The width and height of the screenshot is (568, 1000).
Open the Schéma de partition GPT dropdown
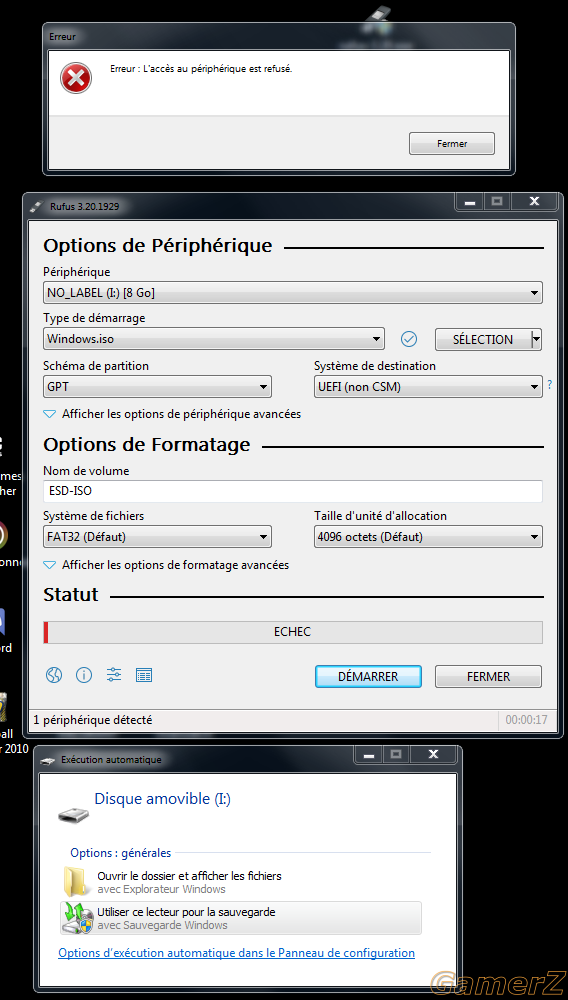pyautogui.click(x=157, y=386)
